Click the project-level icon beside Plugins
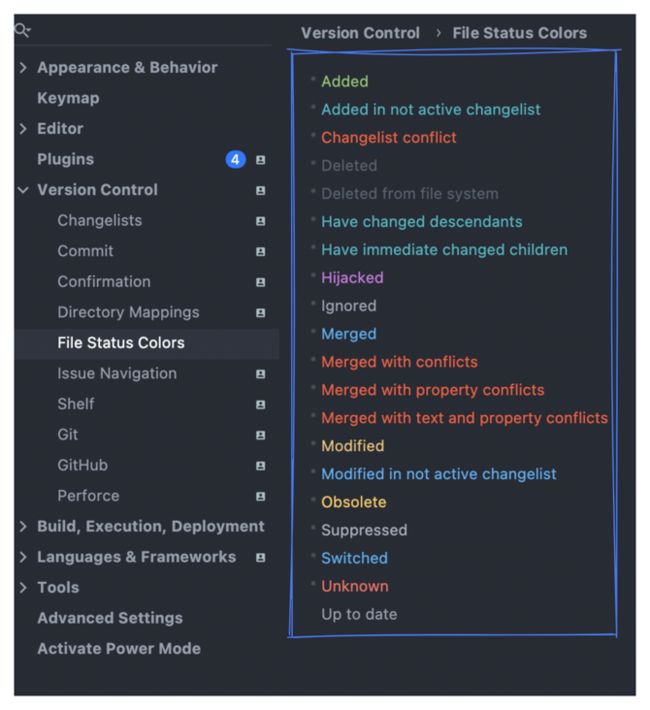This screenshot has height=710, width=650. click(260, 159)
